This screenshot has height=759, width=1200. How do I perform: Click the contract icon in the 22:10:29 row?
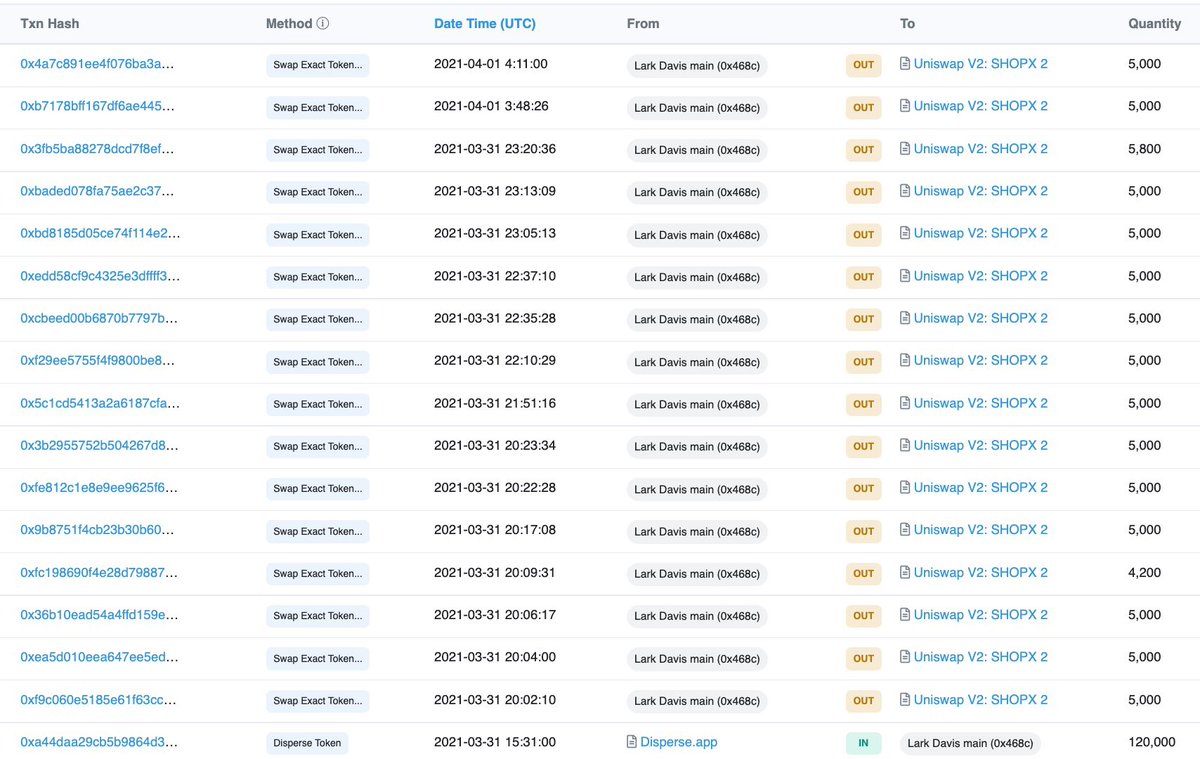905,361
